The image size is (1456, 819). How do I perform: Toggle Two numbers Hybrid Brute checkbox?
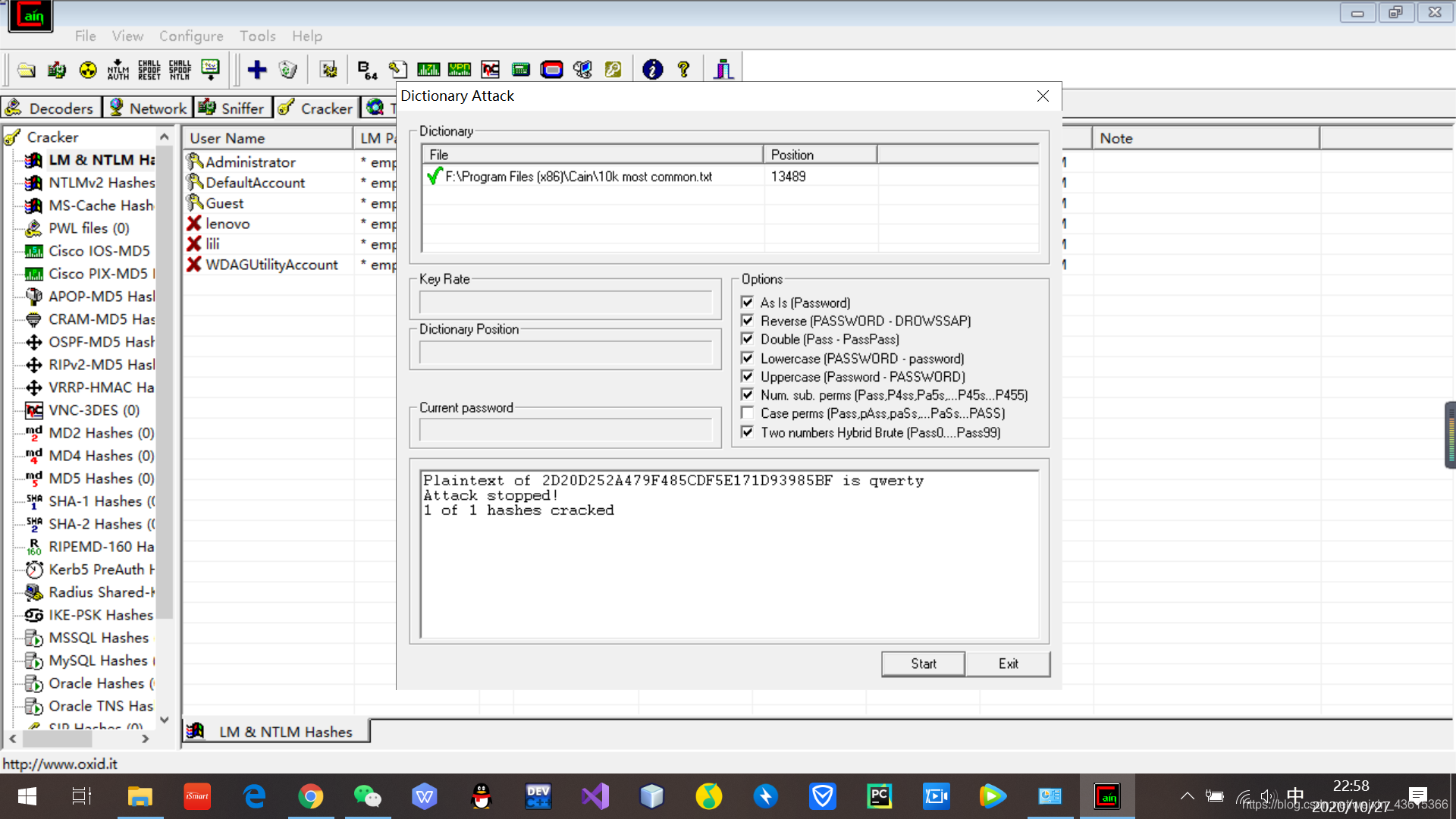tap(748, 432)
